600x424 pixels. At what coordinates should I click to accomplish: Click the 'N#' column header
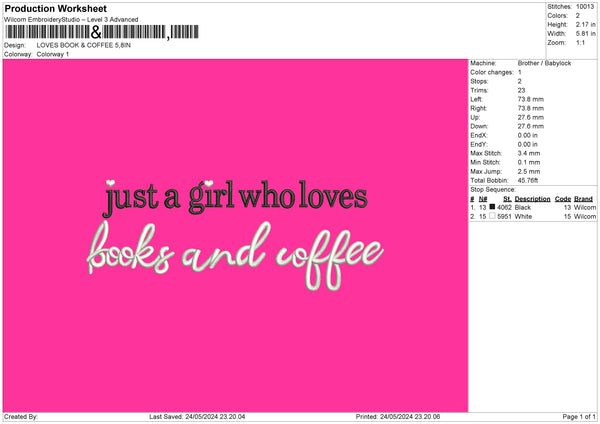point(483,199)
